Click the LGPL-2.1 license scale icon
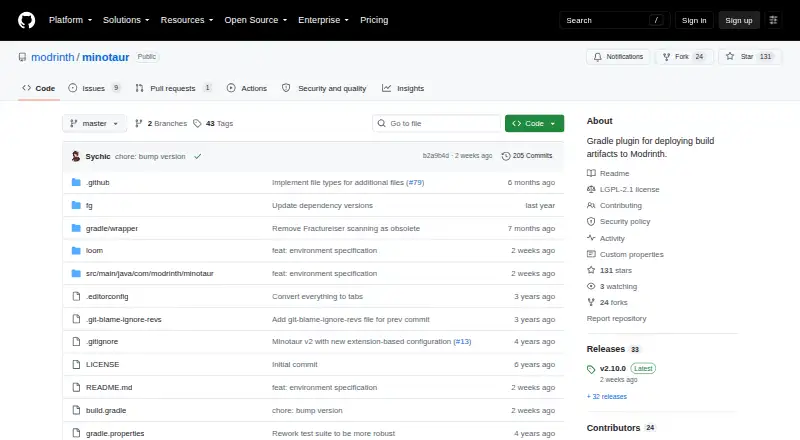Image resolution: width=800 pixels, height=440 pixels. click(x=591, y=189)
